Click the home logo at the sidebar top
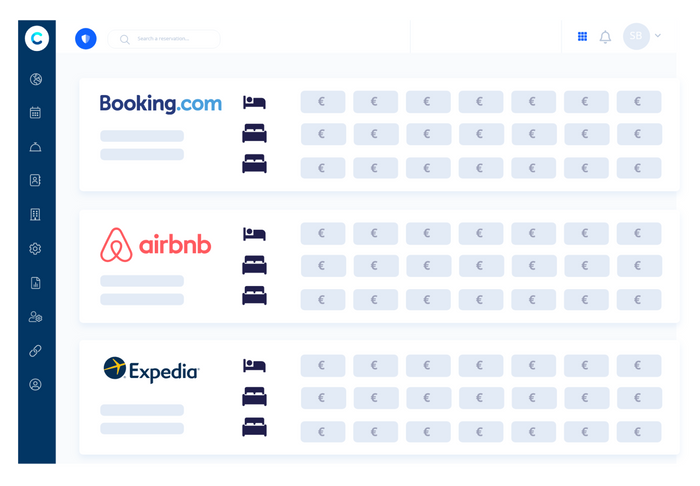Viewport: 700px width, 486px height. 37,38
